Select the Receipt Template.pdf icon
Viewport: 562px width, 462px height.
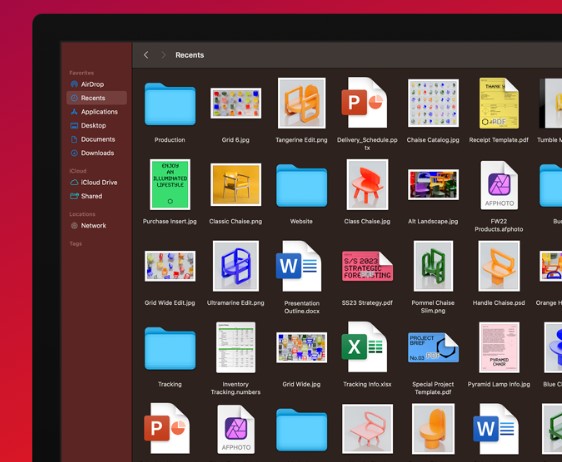tap(499, 103)
